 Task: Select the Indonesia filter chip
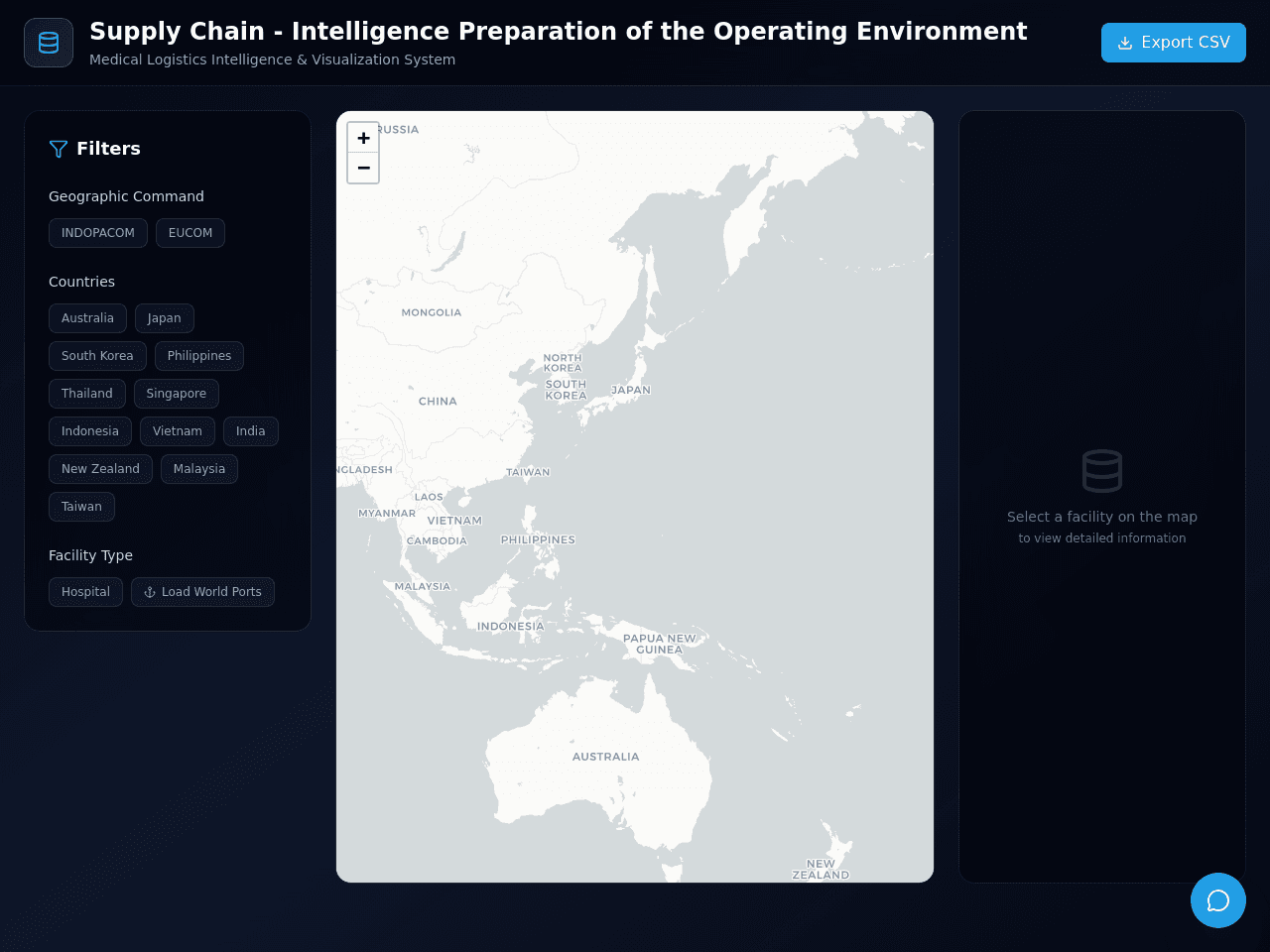[x=90, y=431]
